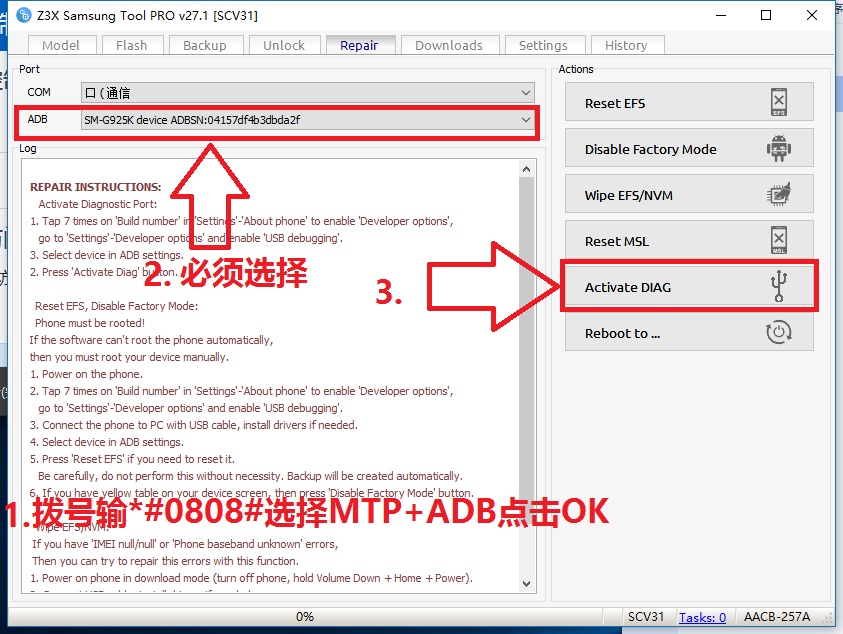
Task: Click the SCV31 status bar entry
Action: coord(646,617)
